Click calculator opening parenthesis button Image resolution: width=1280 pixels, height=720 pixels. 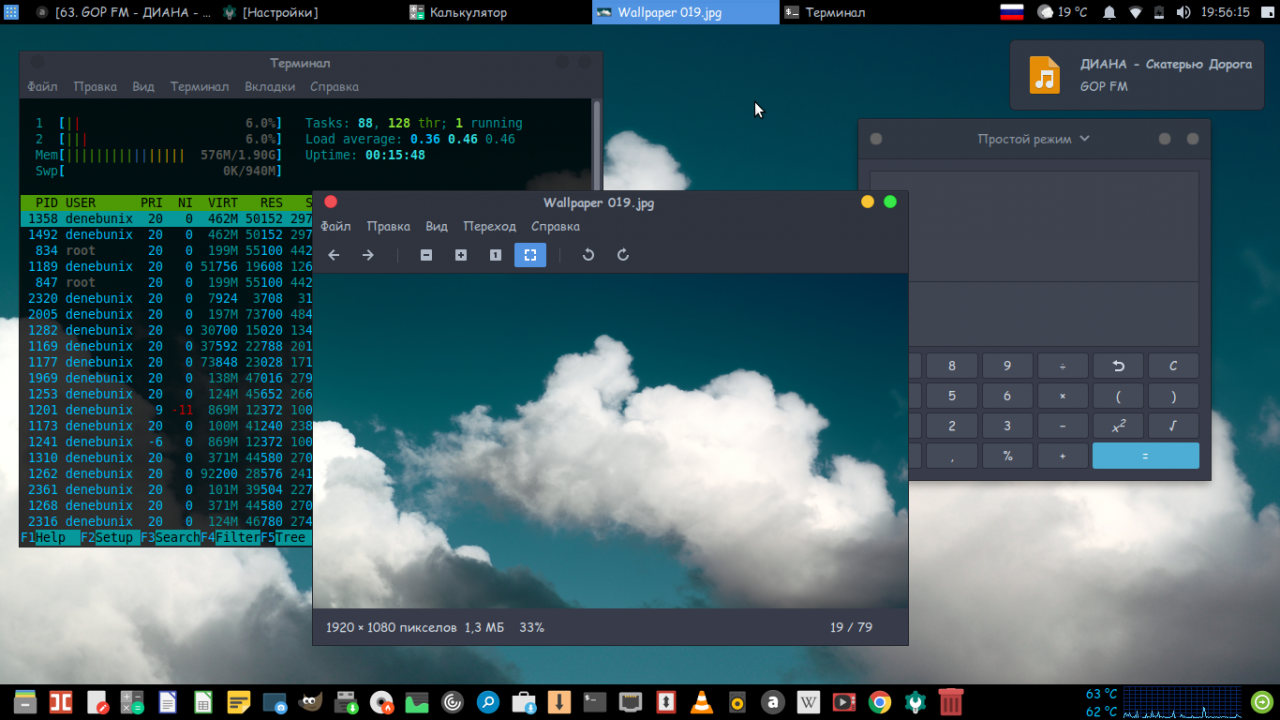[x=1118, y=396]
